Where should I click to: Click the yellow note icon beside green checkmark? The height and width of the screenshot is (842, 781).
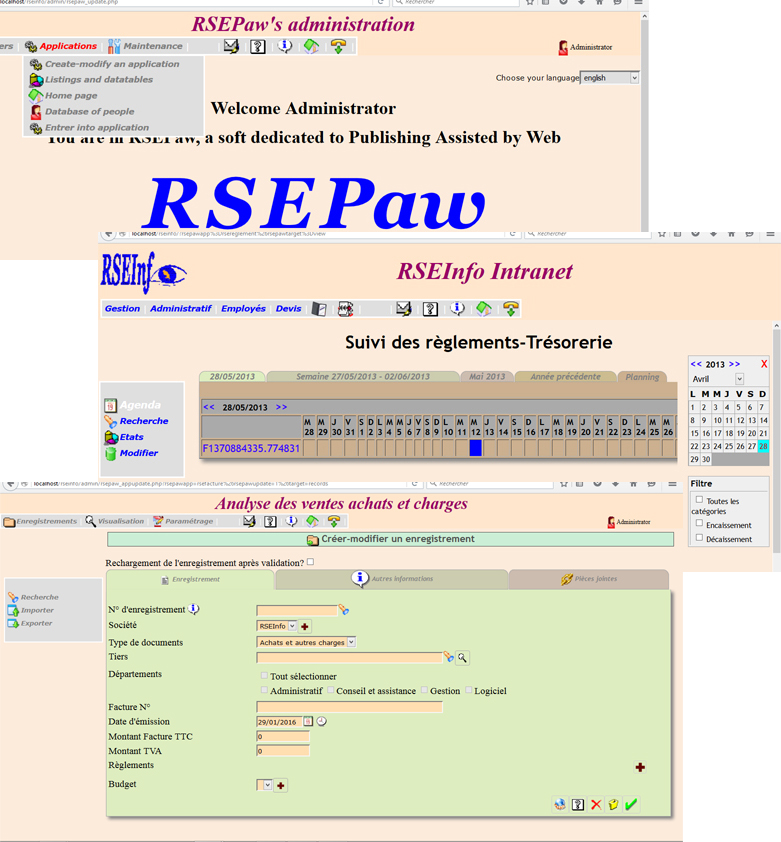[x=613, y=804]
